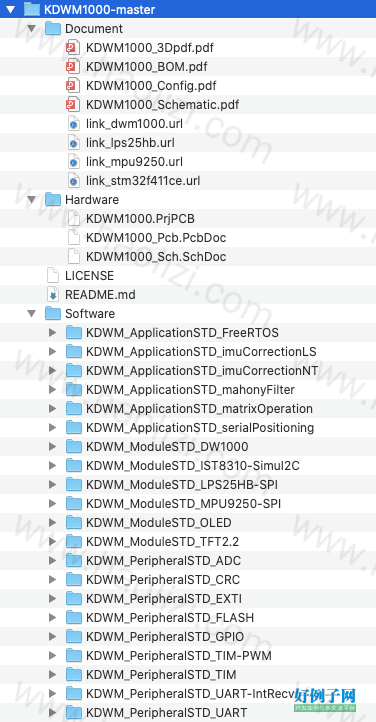Click the KDWM1000_3Dpdf.pdf PDF icon

tap(74, 47)
